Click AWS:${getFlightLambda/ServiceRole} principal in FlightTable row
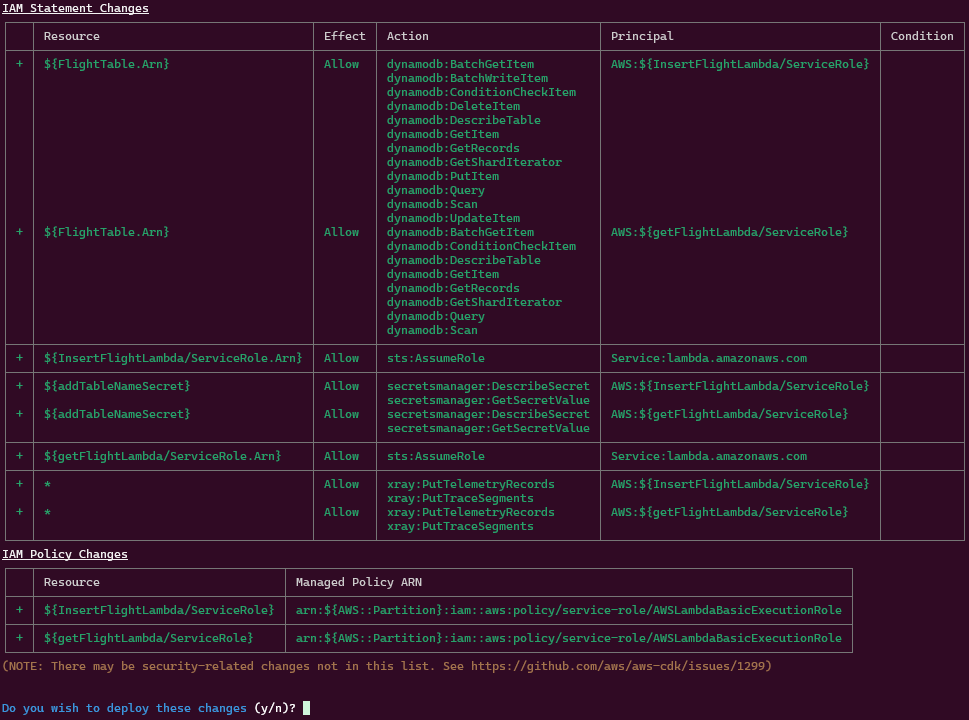The height and width of the screenshot is (720, 969). pyautogui.click(x=729, y=232)
